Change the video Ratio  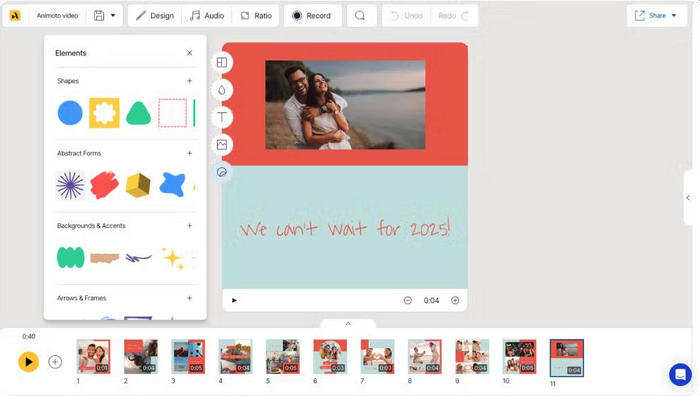(x=257, y=16)
